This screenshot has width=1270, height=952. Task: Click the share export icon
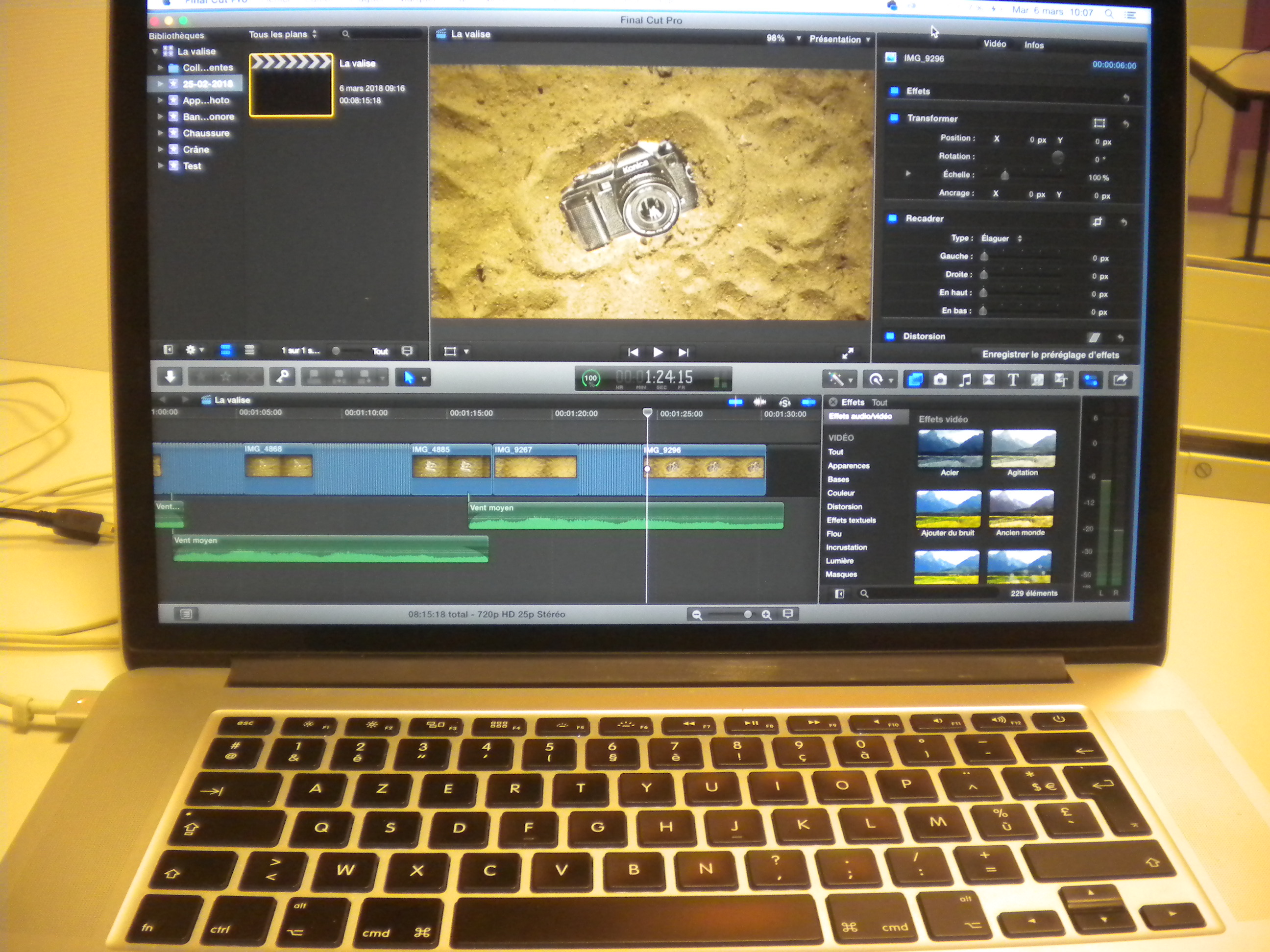[x=1120, y=380]
